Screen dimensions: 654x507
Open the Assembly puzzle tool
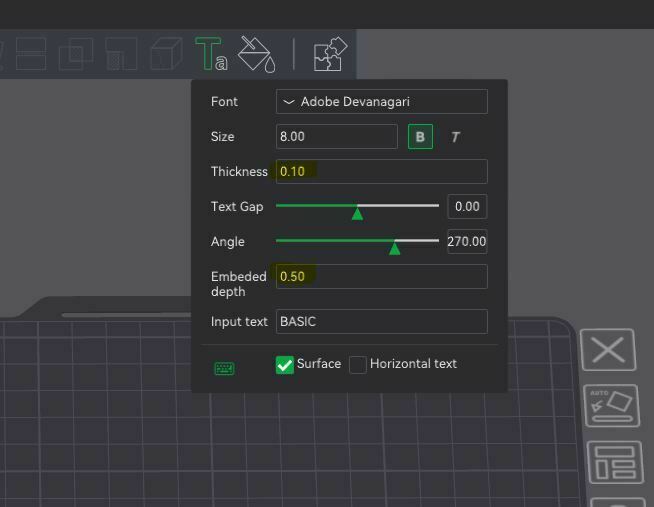(x=330, y=54)
